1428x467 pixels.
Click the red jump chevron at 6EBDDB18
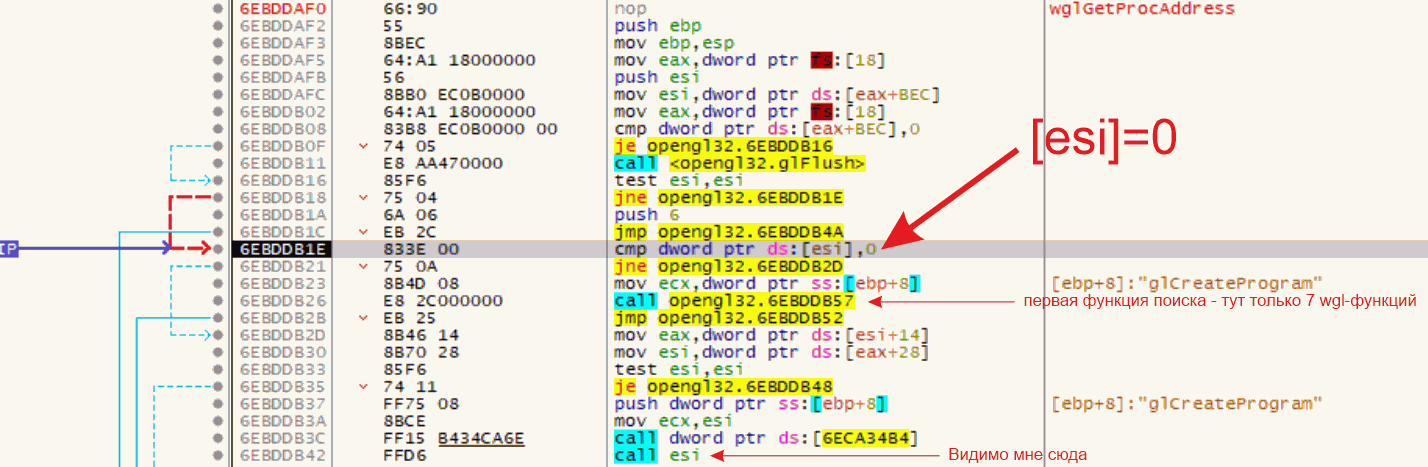pos(363,198)
